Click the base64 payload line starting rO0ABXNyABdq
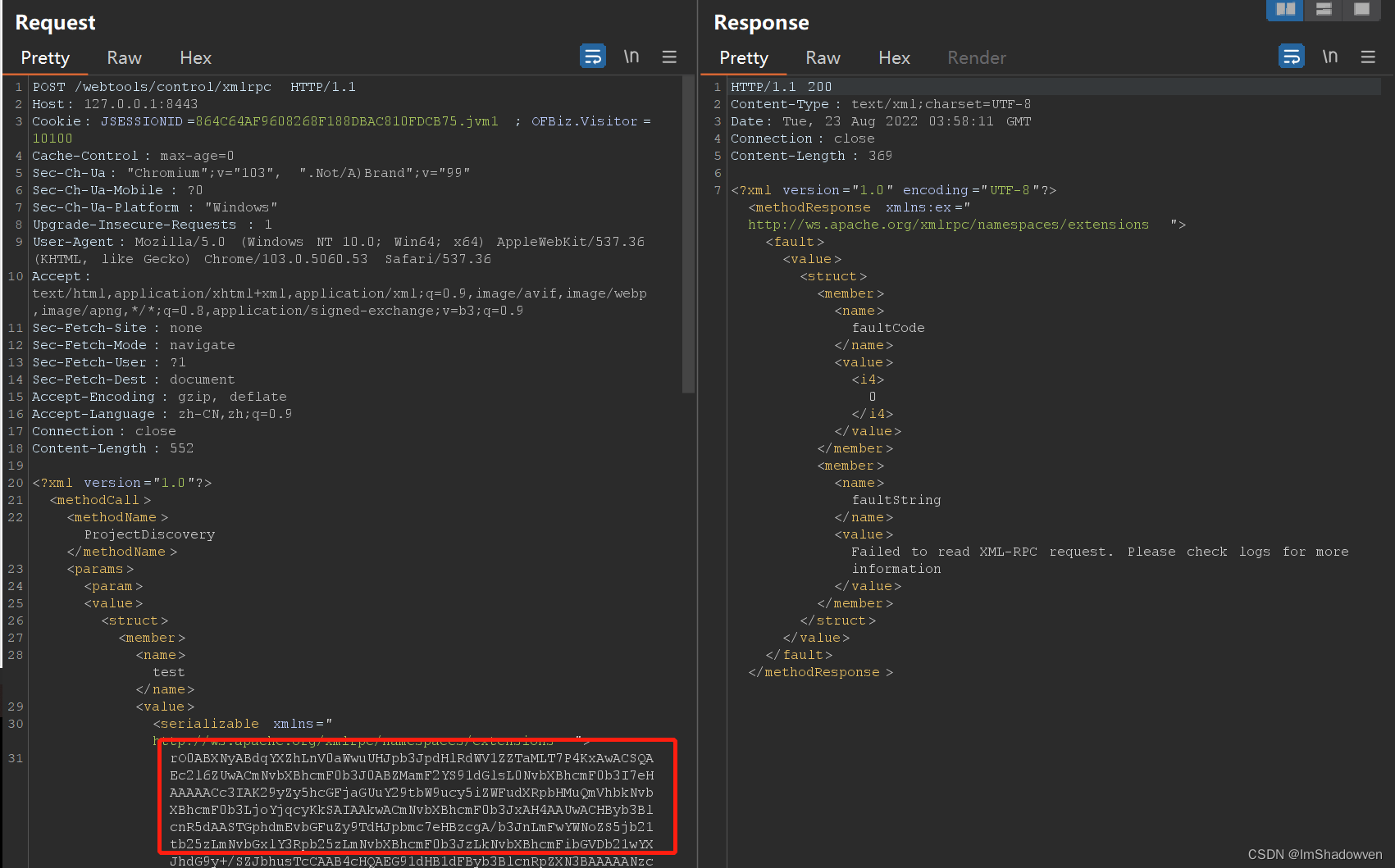Viewport: 1395px width, 868px height. click(x=412, y=758)
